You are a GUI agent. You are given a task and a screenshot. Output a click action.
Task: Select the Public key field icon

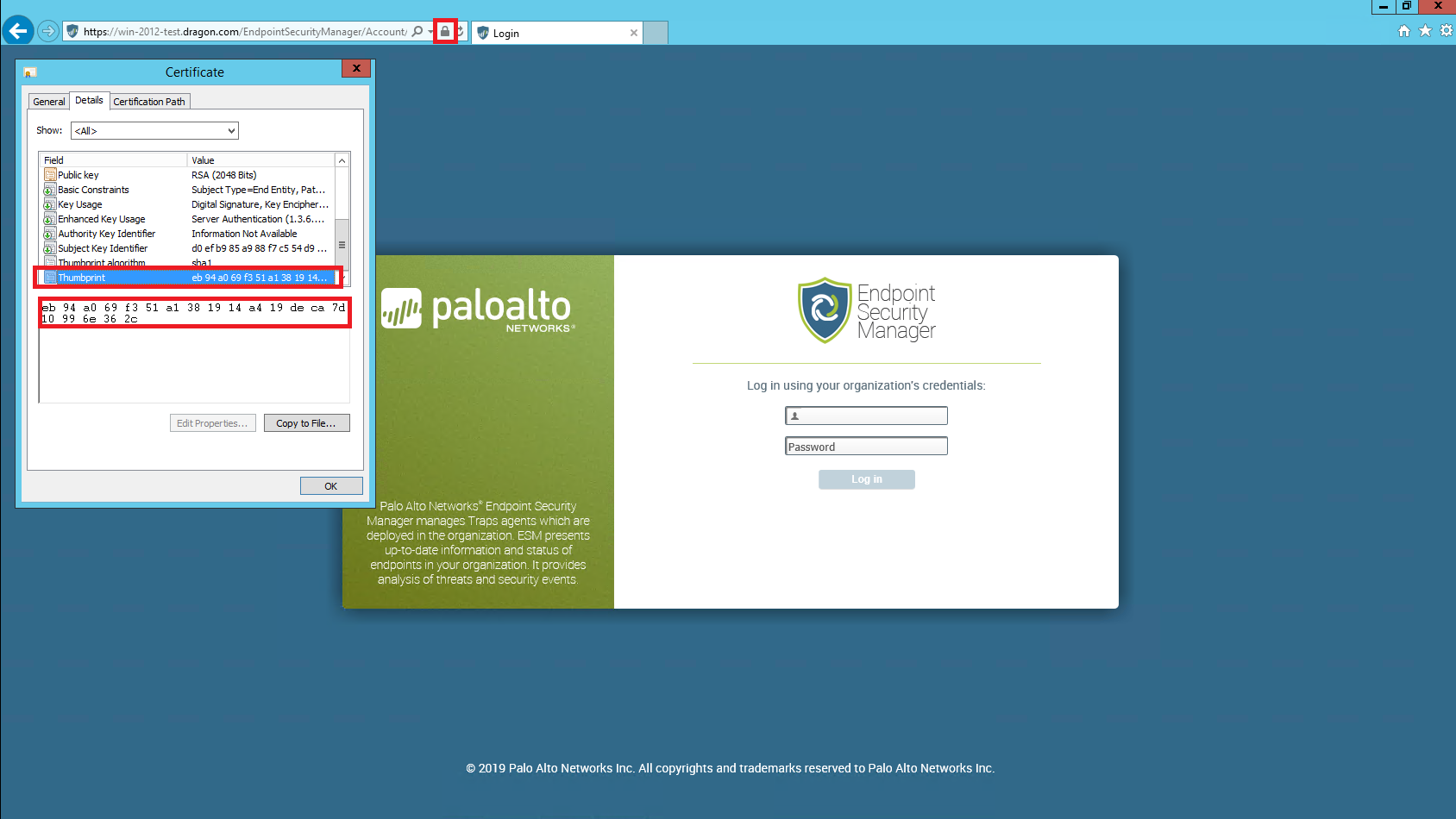pos(50,175)
